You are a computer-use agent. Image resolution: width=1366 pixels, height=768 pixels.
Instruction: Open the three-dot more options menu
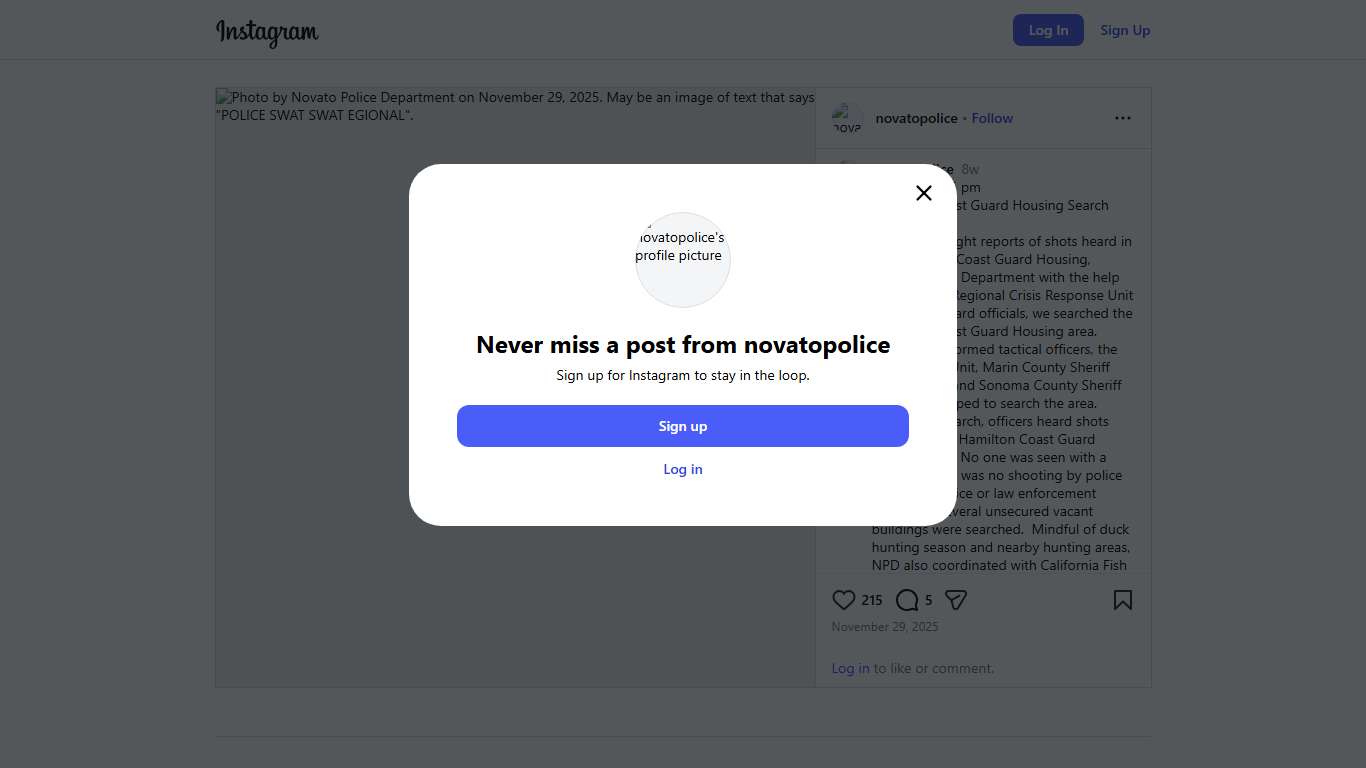(1123, 118)
